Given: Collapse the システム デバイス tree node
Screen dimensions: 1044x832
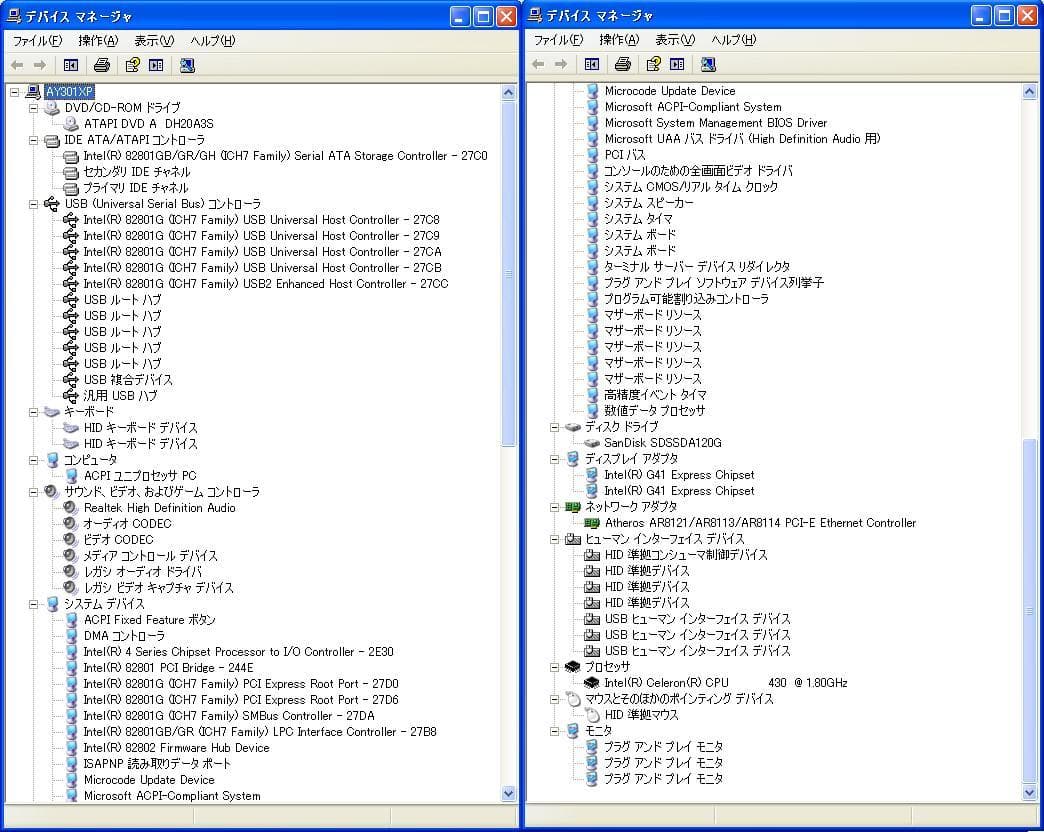Looking at the screenshot, I should coord(32,604).
